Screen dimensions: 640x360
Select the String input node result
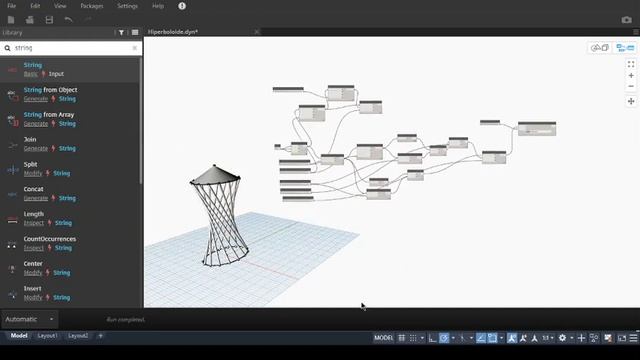point(70,70)
